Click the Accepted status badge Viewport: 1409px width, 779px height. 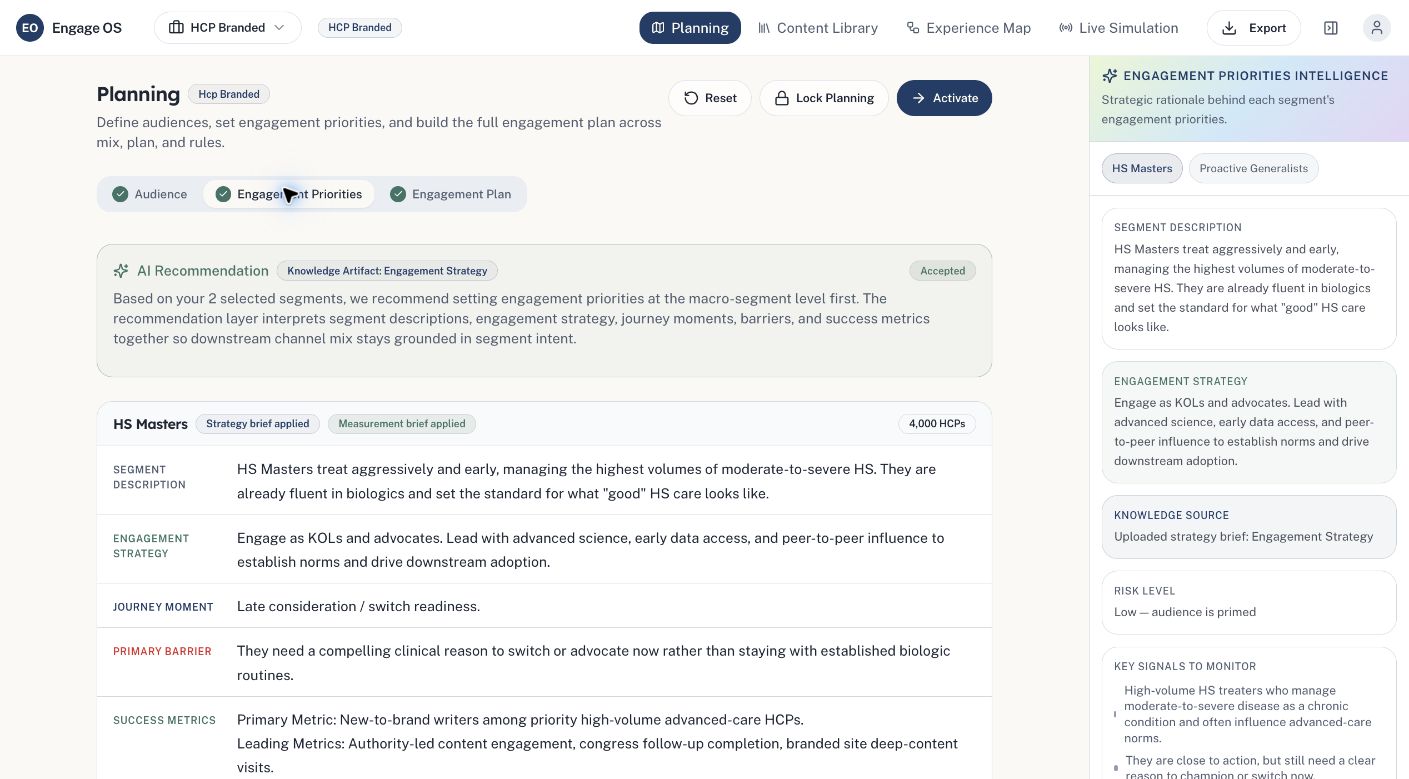[x=942, y=271]
